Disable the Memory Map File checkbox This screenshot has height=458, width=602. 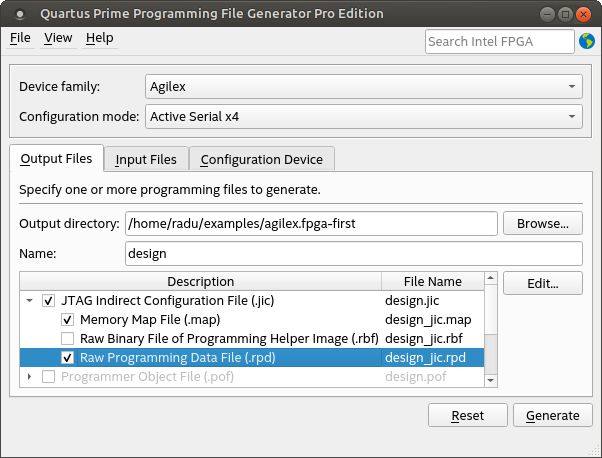point(68,319)
